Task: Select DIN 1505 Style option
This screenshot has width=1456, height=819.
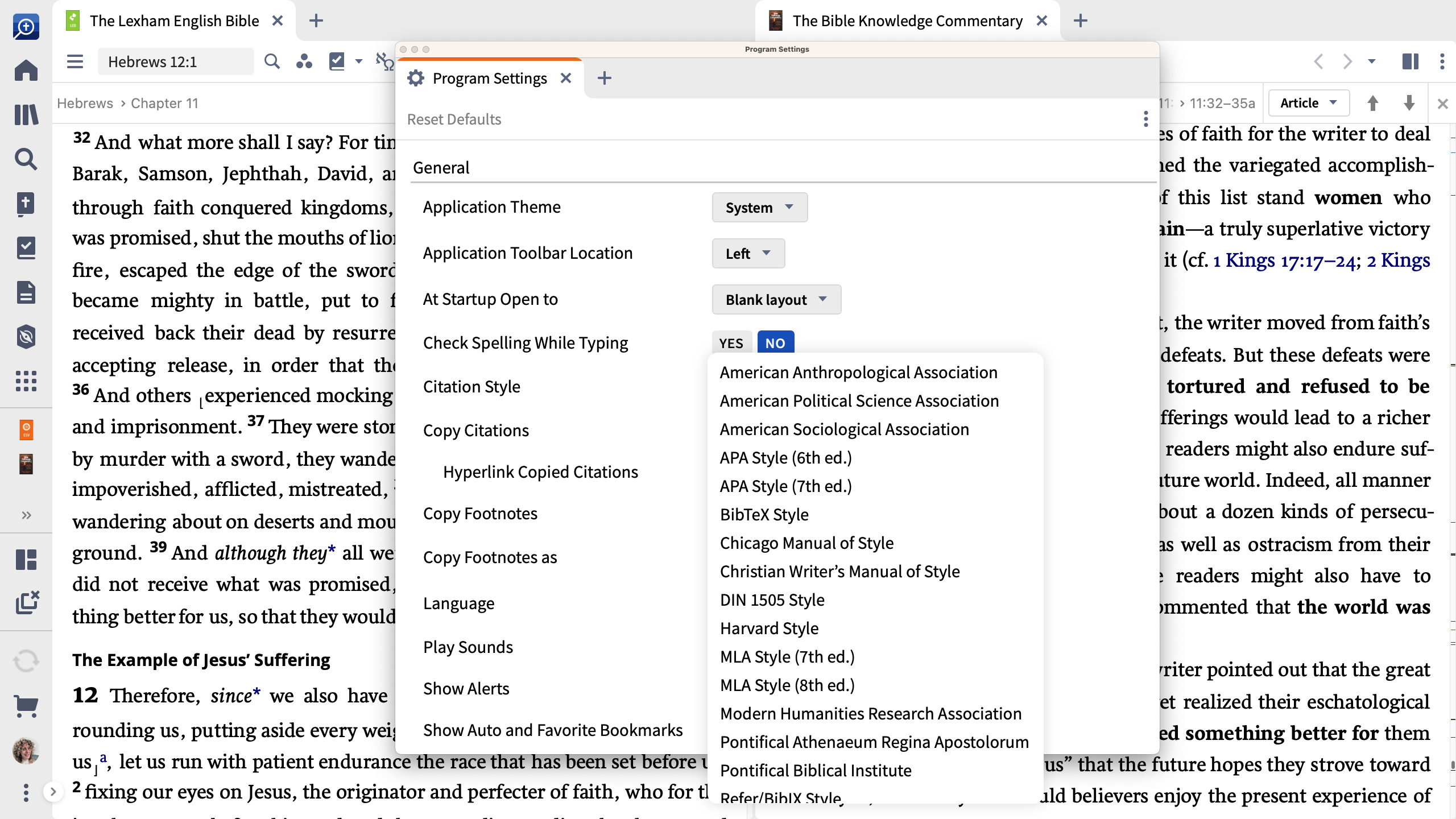Action: tap(772, 600)
